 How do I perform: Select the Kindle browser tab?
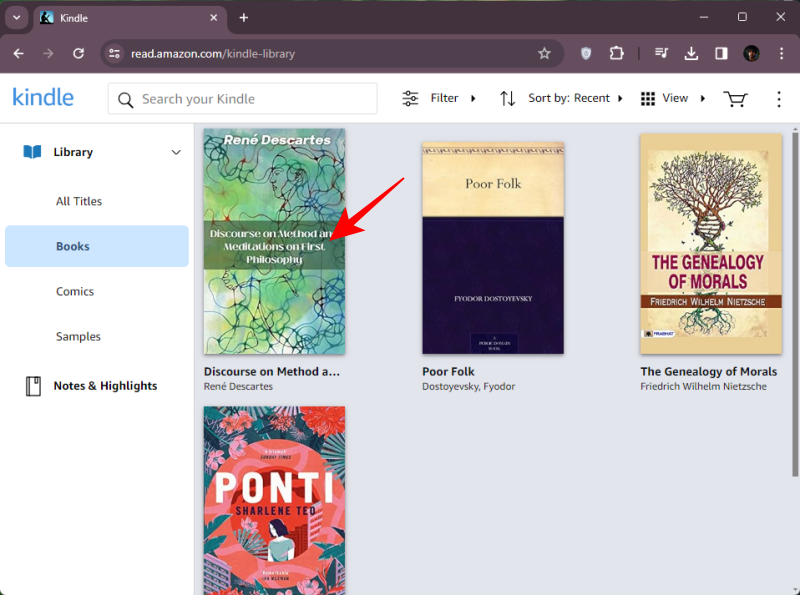click(130, 18)
